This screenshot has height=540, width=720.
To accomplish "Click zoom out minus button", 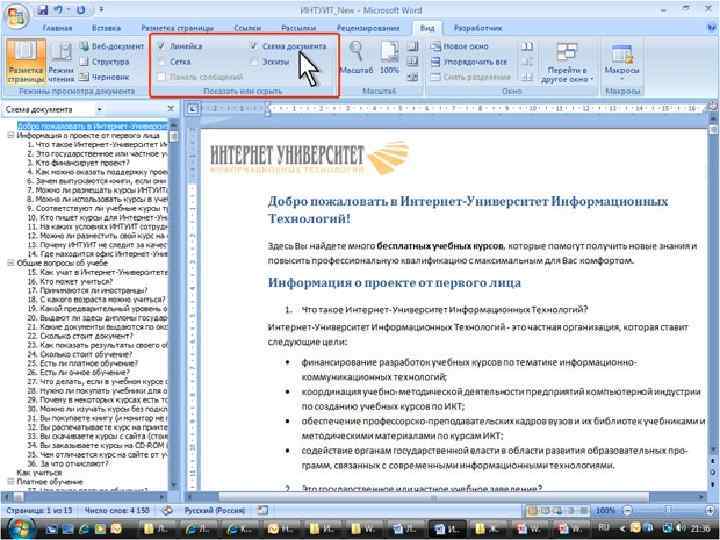I will coord(628,510).
